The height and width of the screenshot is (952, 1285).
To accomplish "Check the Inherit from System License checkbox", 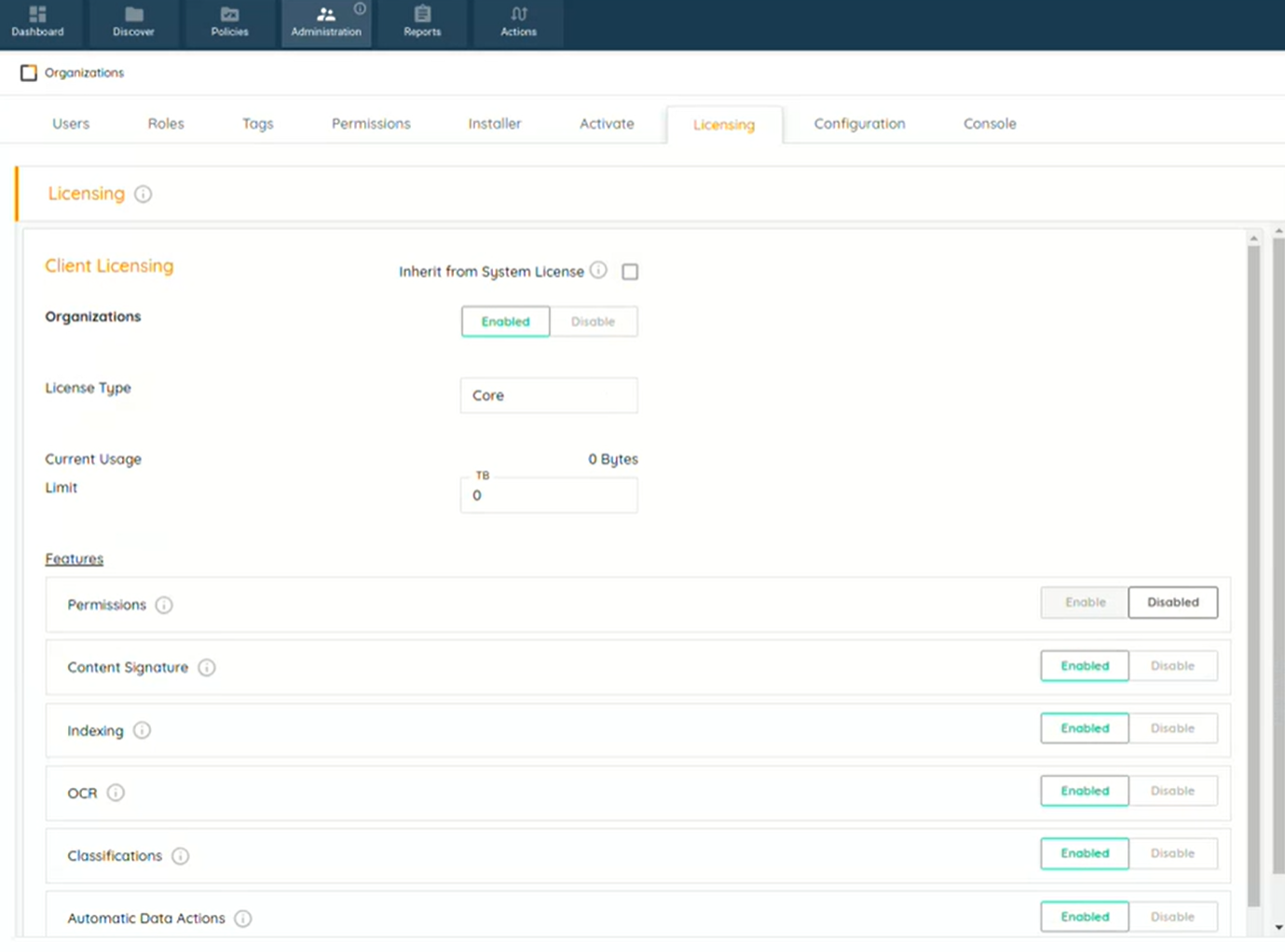I will coord(630,272).
